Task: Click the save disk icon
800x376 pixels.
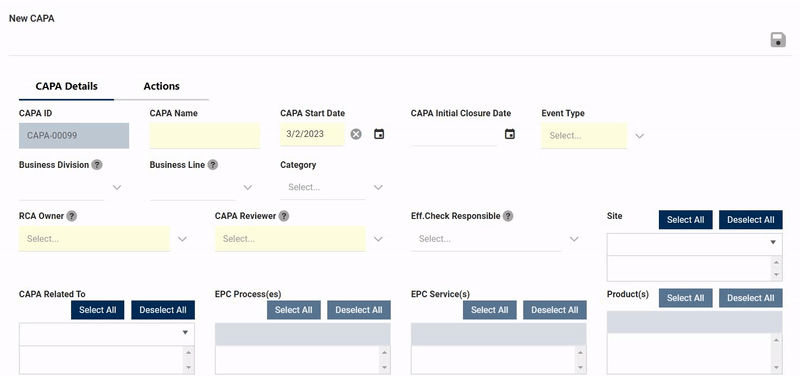Action: click(778, 40)
